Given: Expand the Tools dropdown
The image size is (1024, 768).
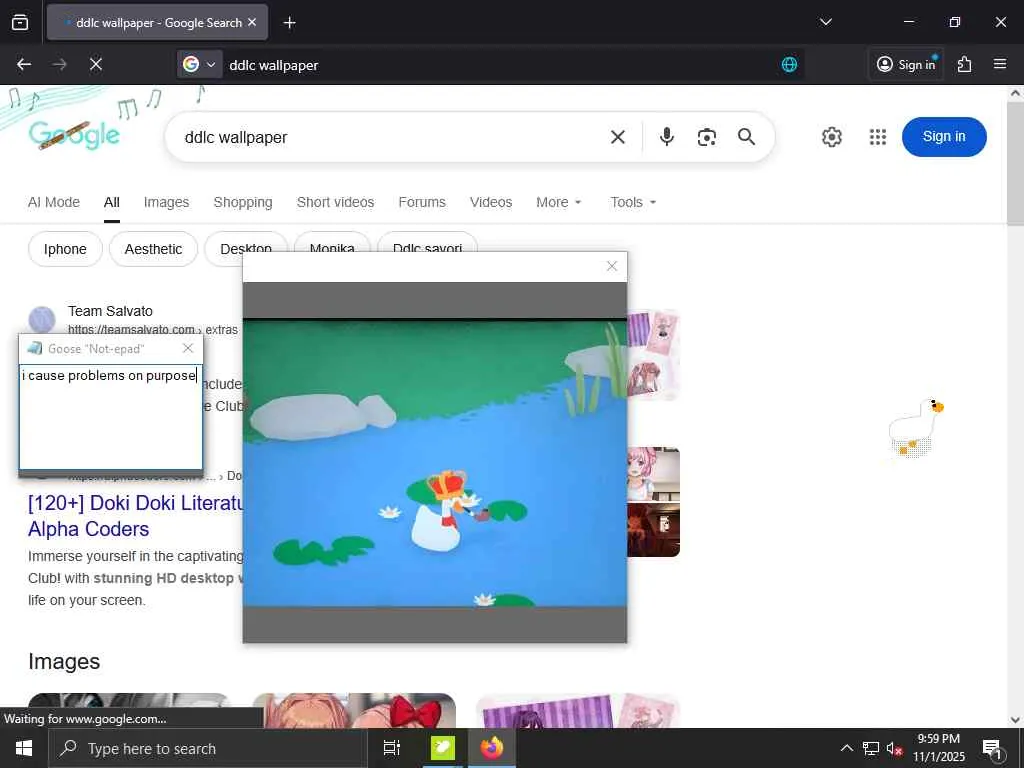Looking at the screenshot, I should (633, 202).
